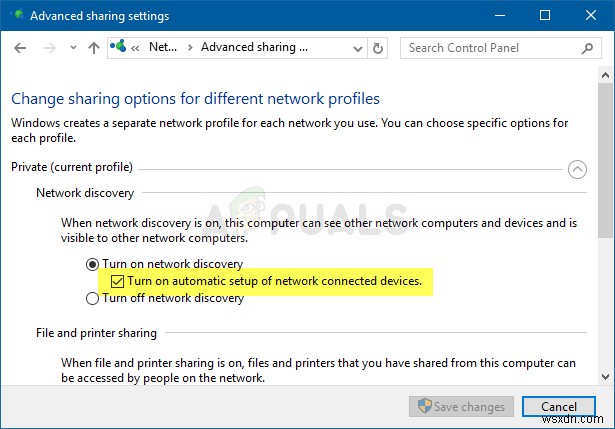Image resolution: width=615 pixels, height=429 pixels.
Task: Maximize the Advanced sharing settings window
Action: click(544, 16)
